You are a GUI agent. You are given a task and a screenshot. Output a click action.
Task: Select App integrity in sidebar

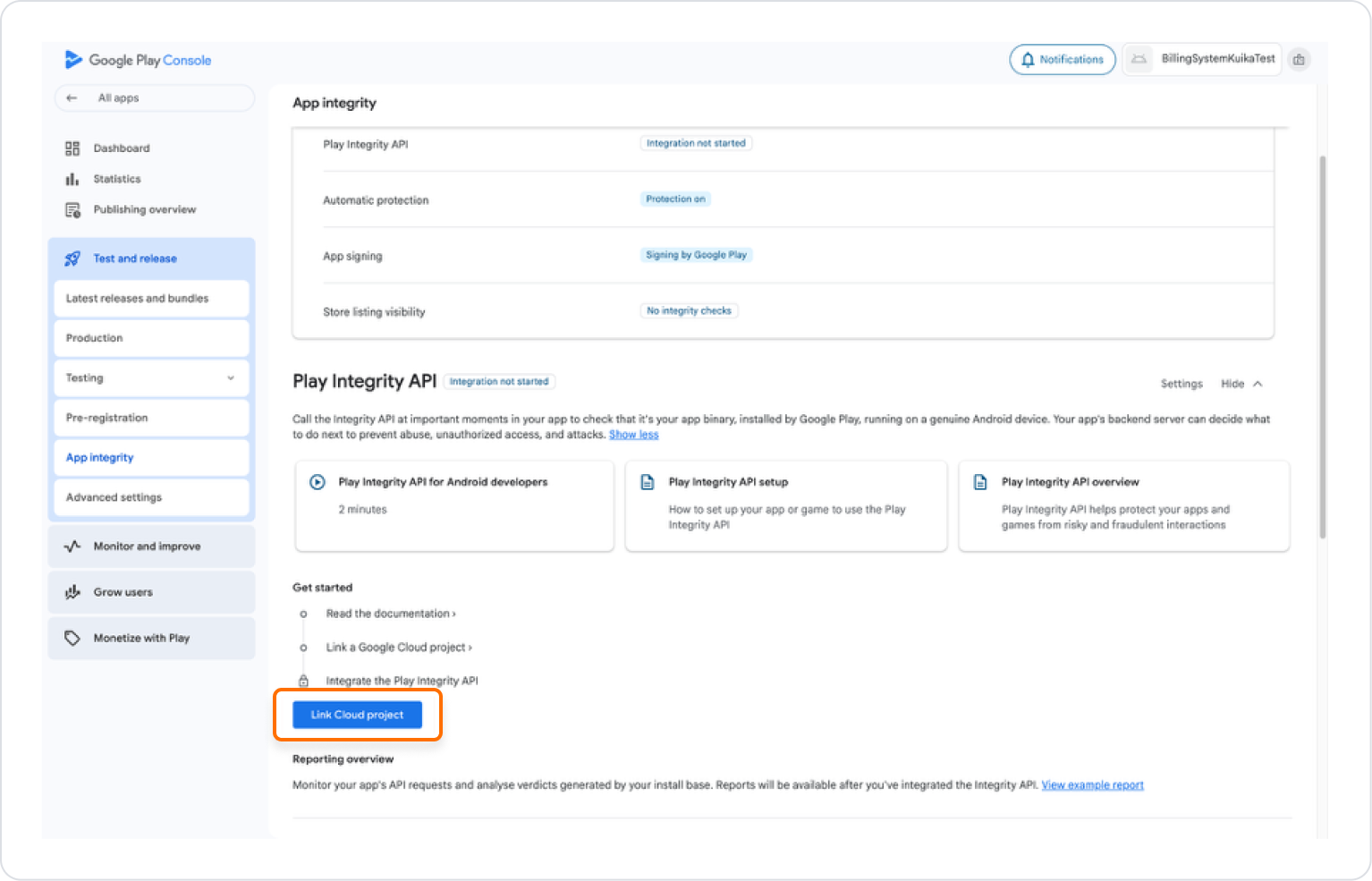pos(151,458)
